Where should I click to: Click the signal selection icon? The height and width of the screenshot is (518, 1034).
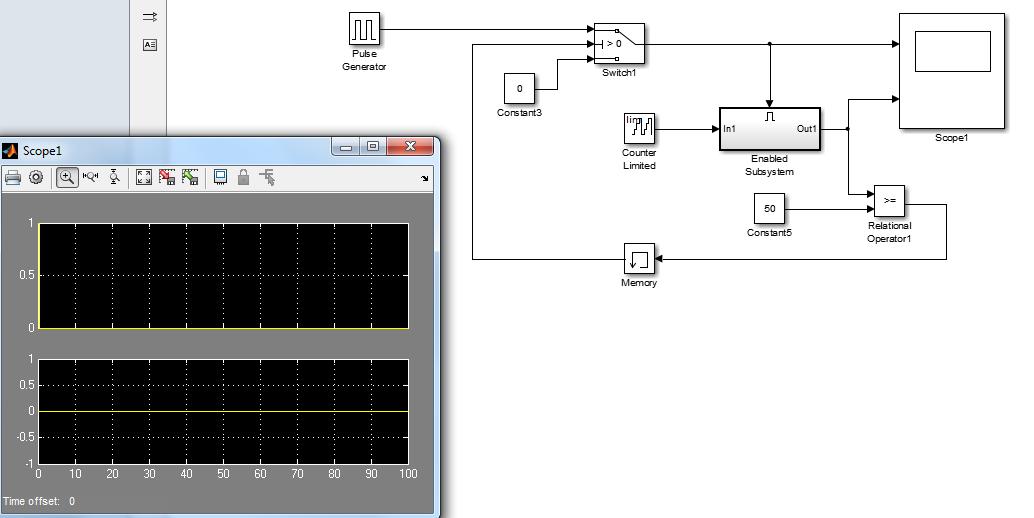[267, 177]
